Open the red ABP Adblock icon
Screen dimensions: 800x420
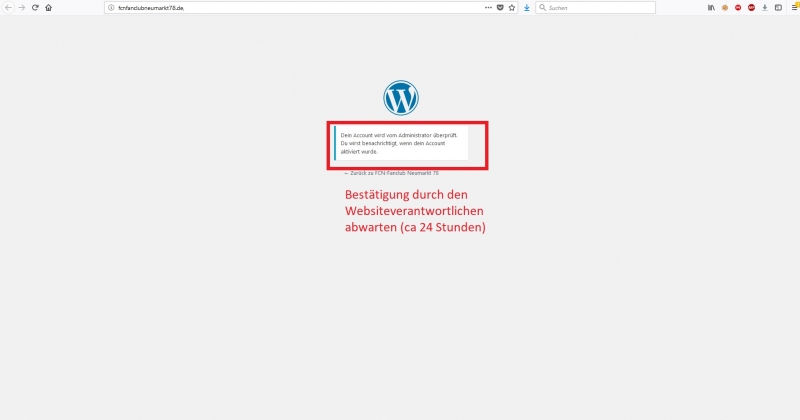click(x=751, y=8)
